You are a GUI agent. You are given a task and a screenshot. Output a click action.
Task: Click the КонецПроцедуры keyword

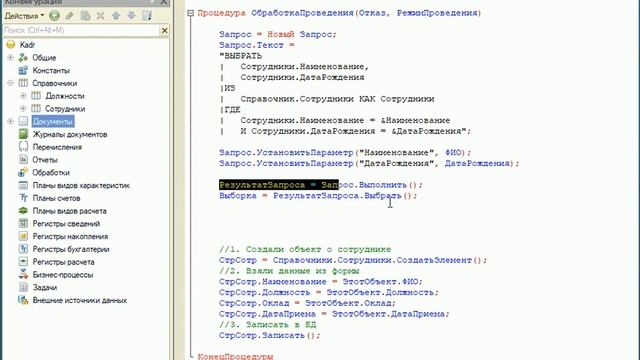pyautogui.click(x=235, y=356)
